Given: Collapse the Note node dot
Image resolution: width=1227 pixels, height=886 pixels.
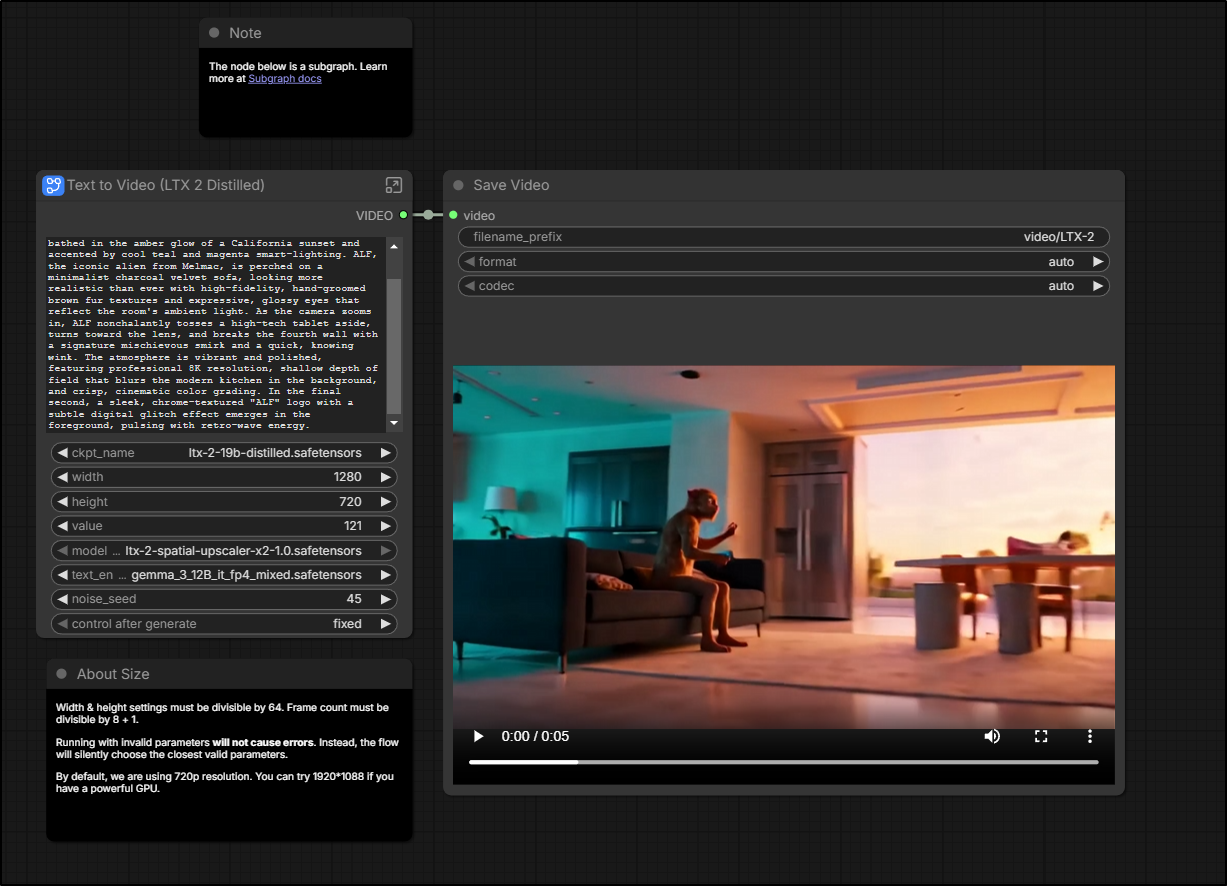Looking at the screenshot, I should (x=214, y=33).
